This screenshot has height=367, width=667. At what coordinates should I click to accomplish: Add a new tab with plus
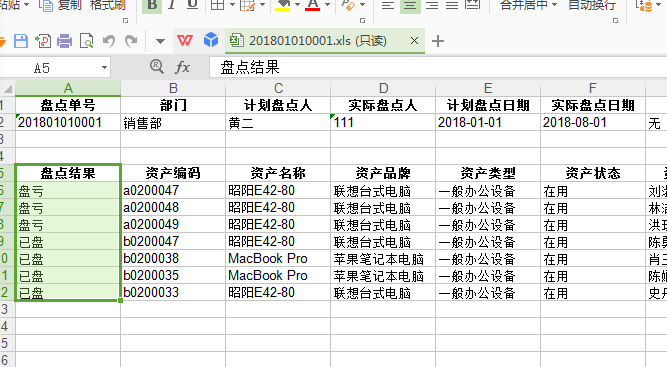[x=438, y=41]
